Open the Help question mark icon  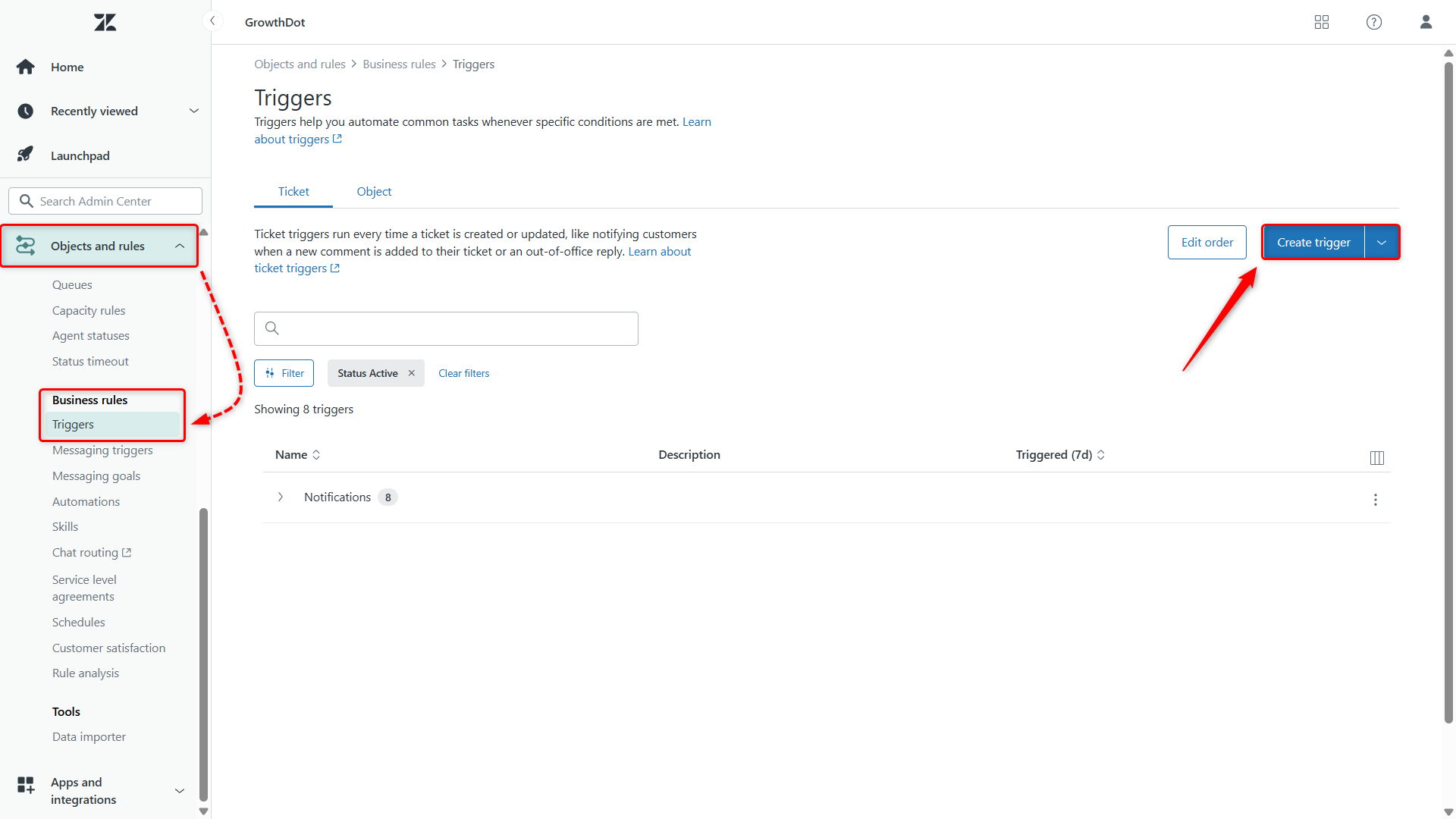coord(1373,22)
